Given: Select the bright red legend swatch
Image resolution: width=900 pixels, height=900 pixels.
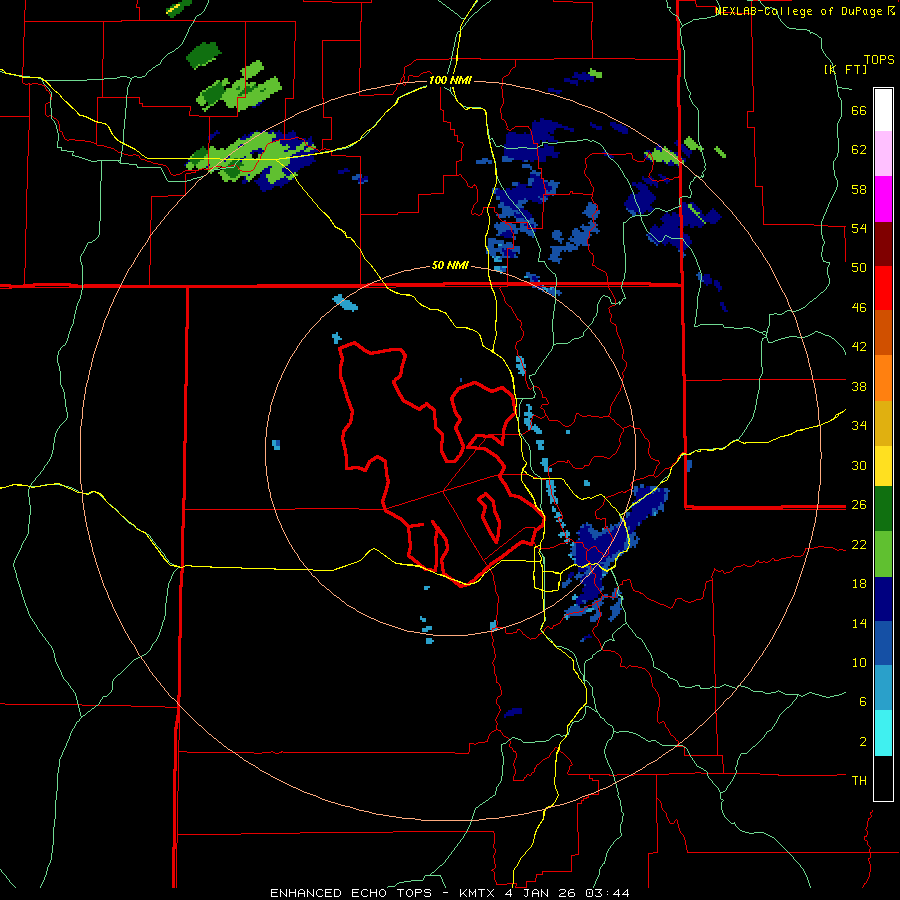Looking at the screenshot, I should (883, 288).
